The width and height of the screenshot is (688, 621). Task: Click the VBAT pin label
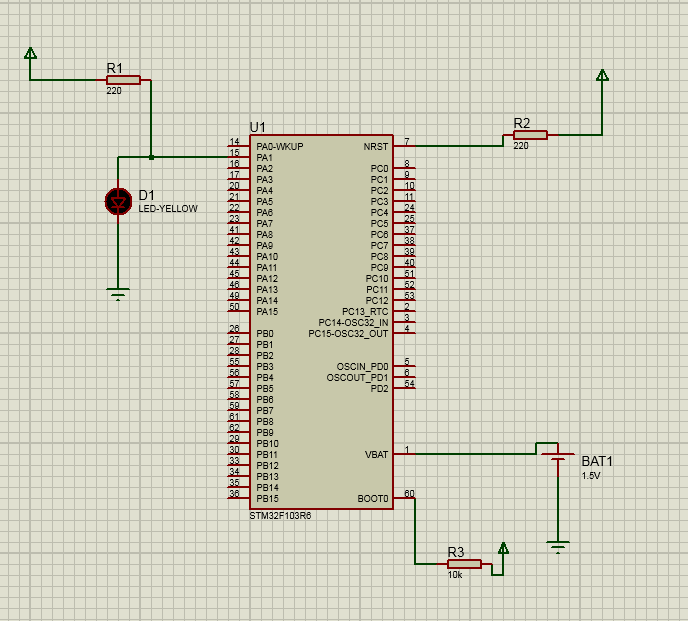(x=376, y=455)
